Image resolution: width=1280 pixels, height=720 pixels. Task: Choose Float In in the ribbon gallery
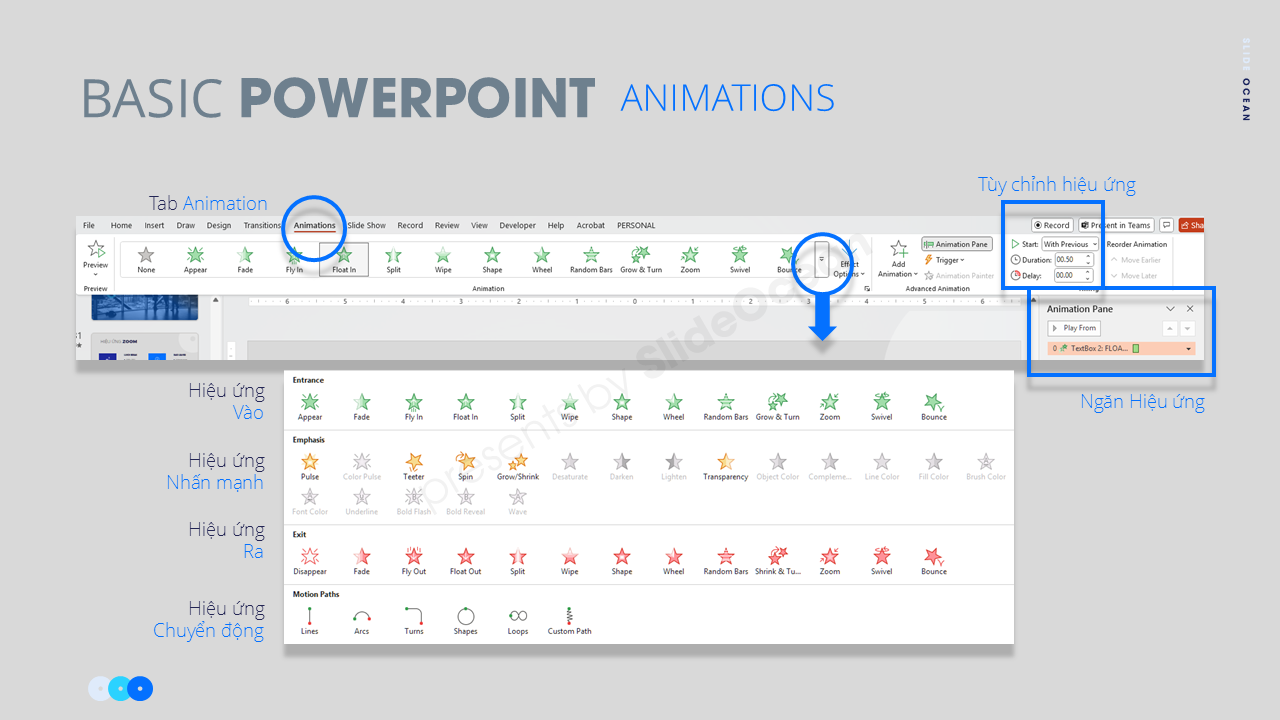344,260
